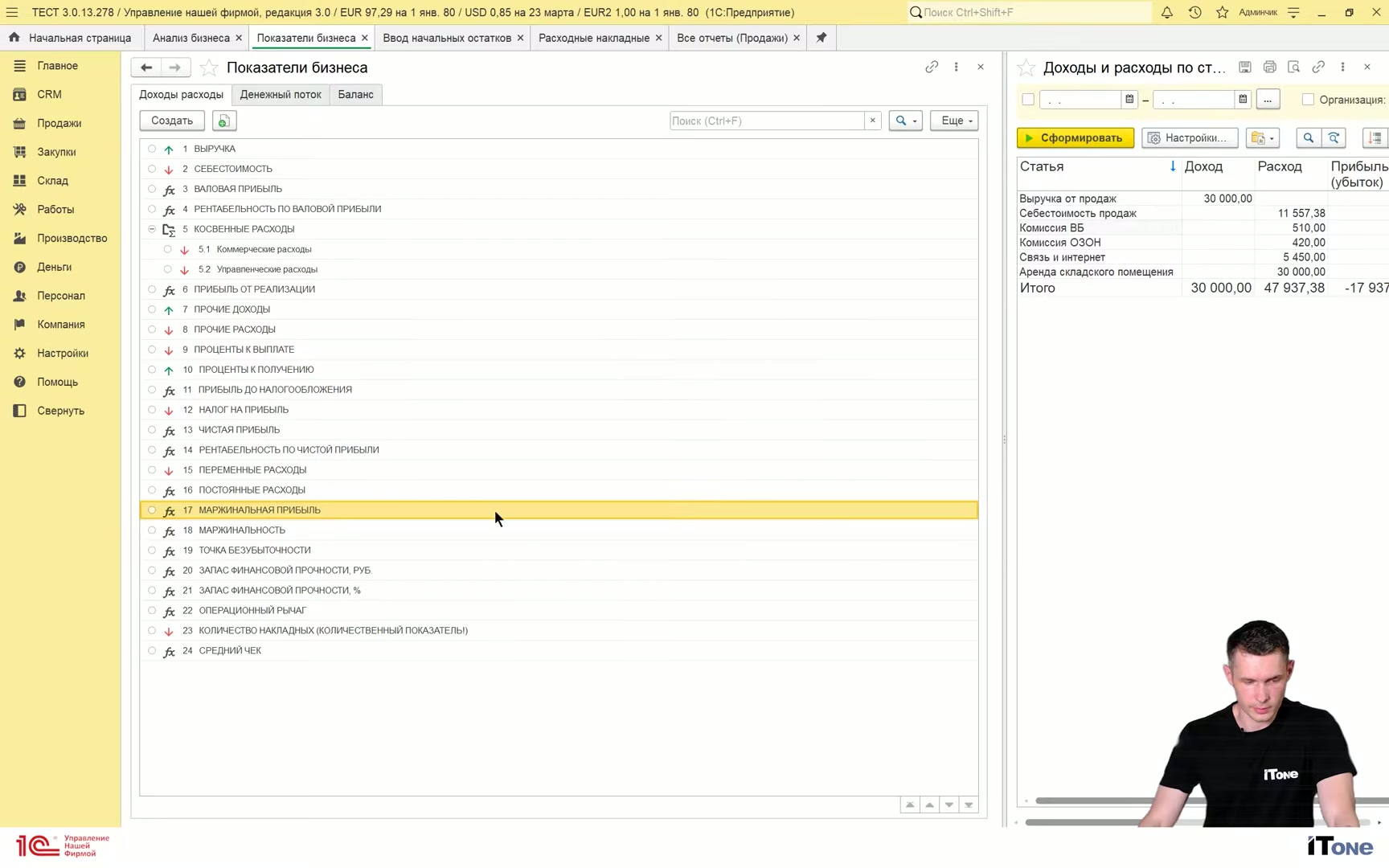Open the period selection ellipsis button
This screenshot has width=1389, height=868.
click(x=1268, y=100)
